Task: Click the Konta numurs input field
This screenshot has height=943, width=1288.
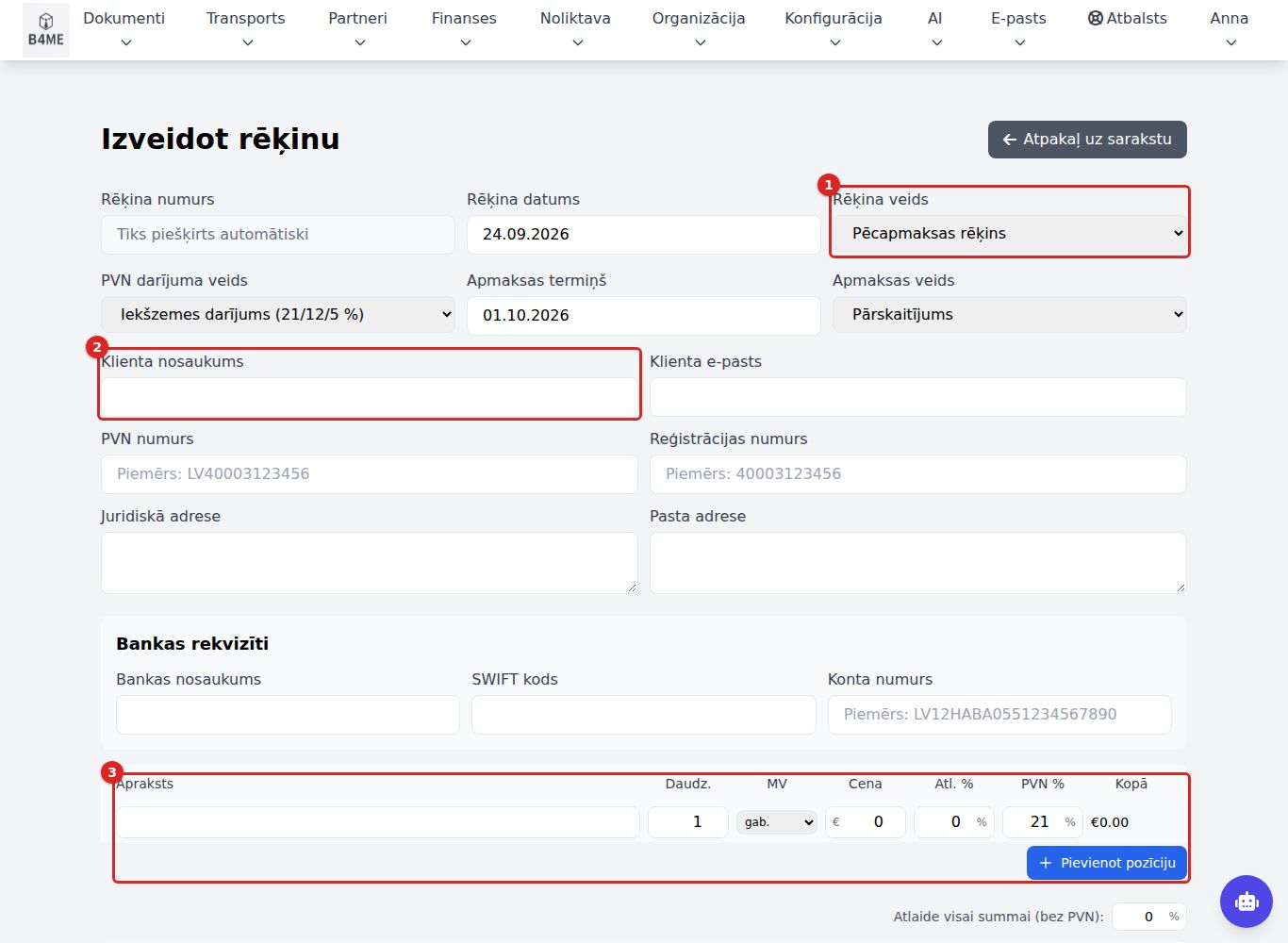Action: (x=999, y=715)
